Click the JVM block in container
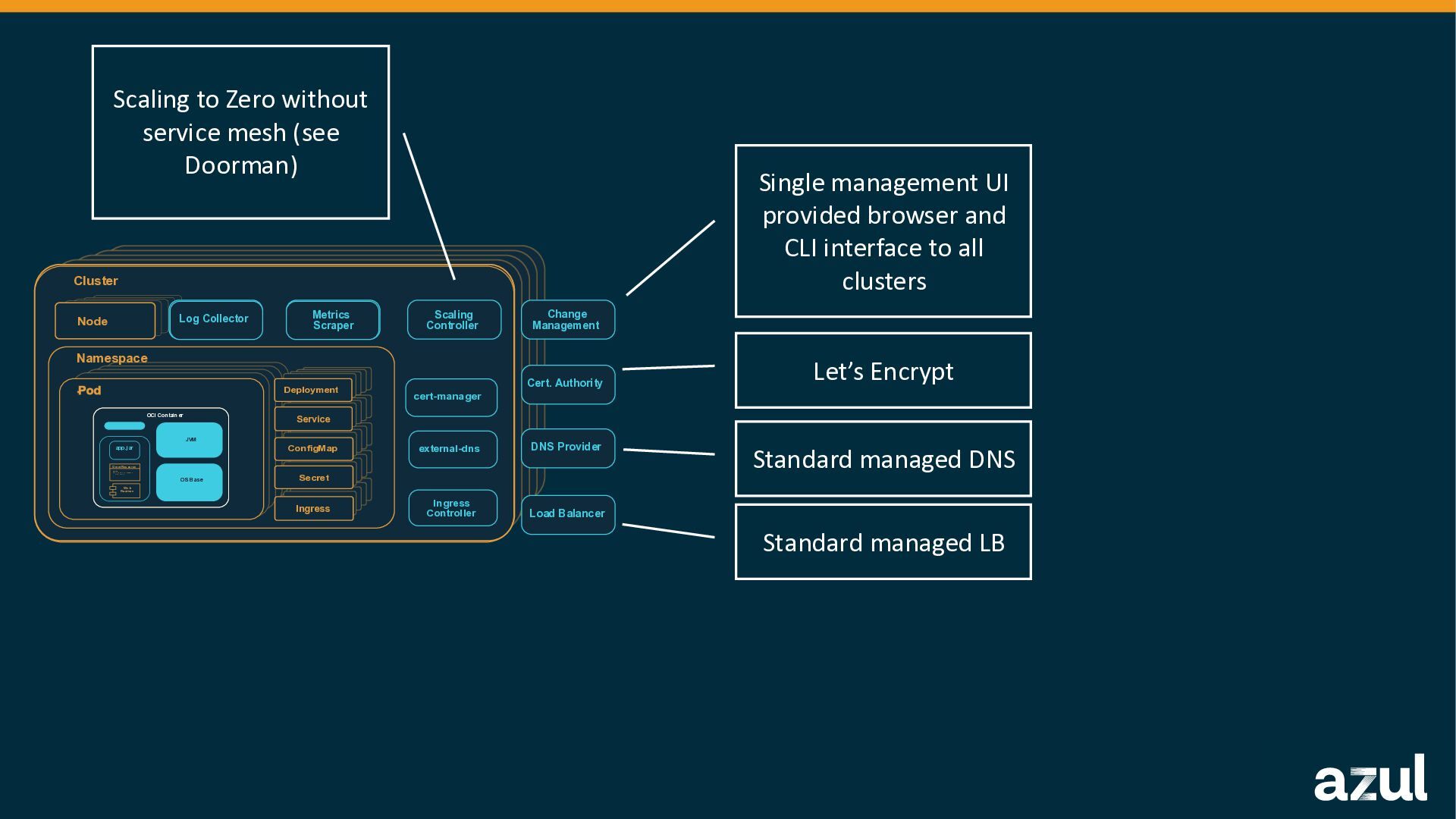 [x=190, y=441]
